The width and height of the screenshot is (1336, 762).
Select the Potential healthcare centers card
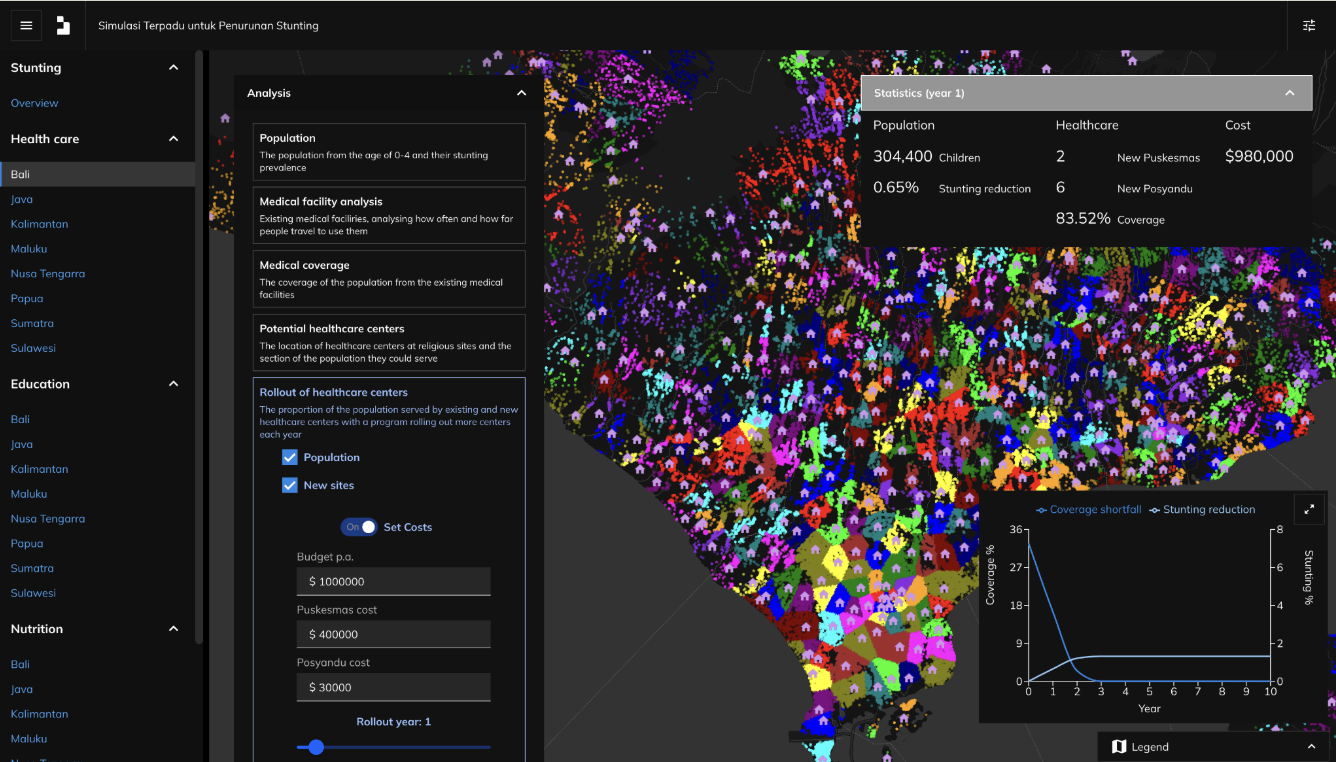389,342
